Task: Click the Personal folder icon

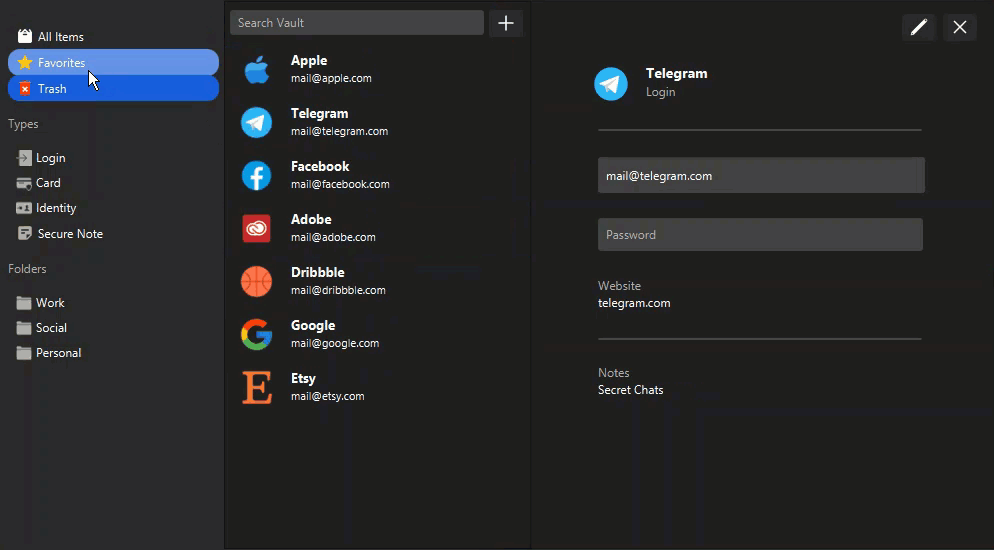Action: point(24,353)
